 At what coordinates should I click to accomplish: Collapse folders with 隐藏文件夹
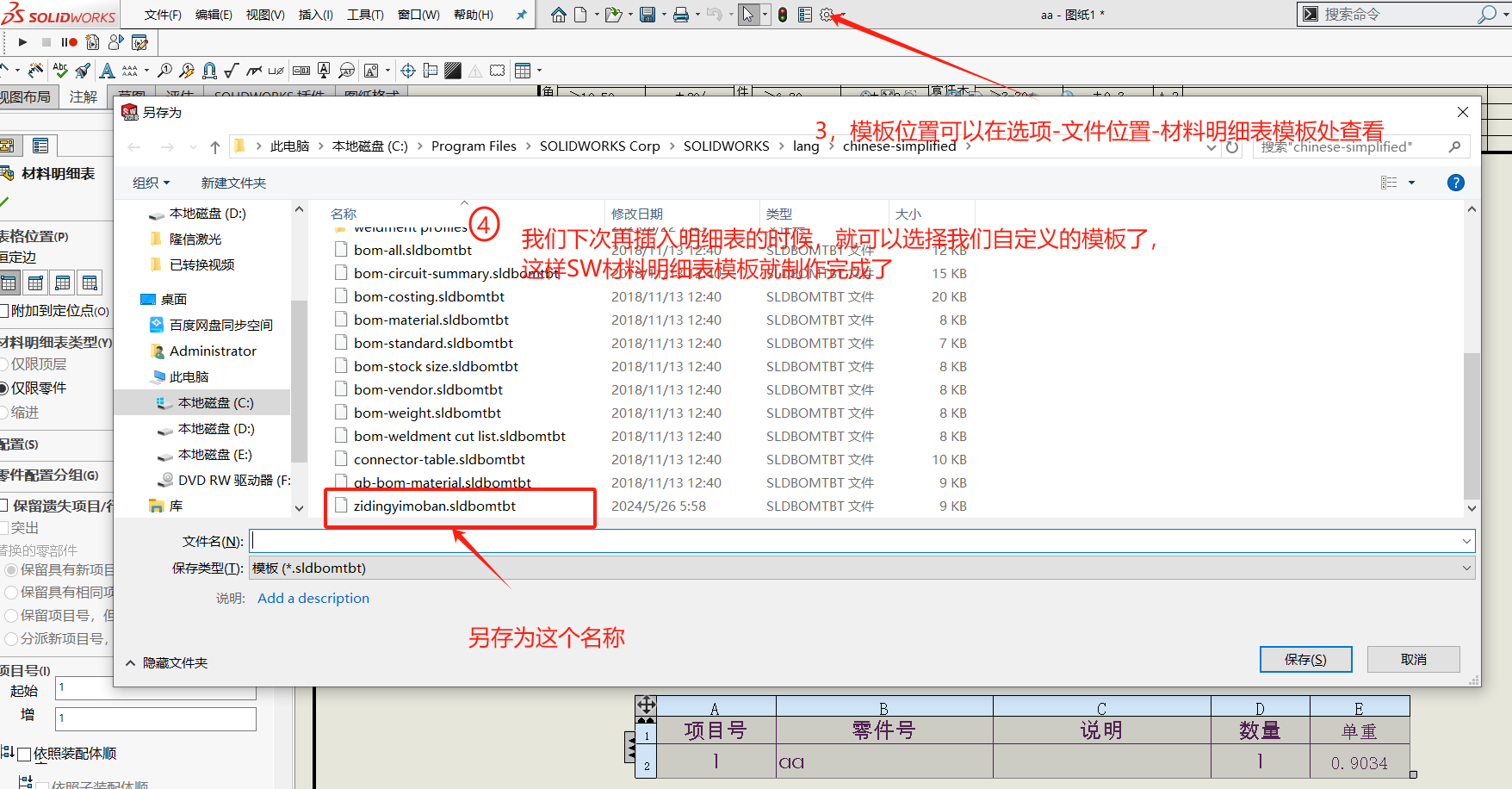click(x=167, y=662)
